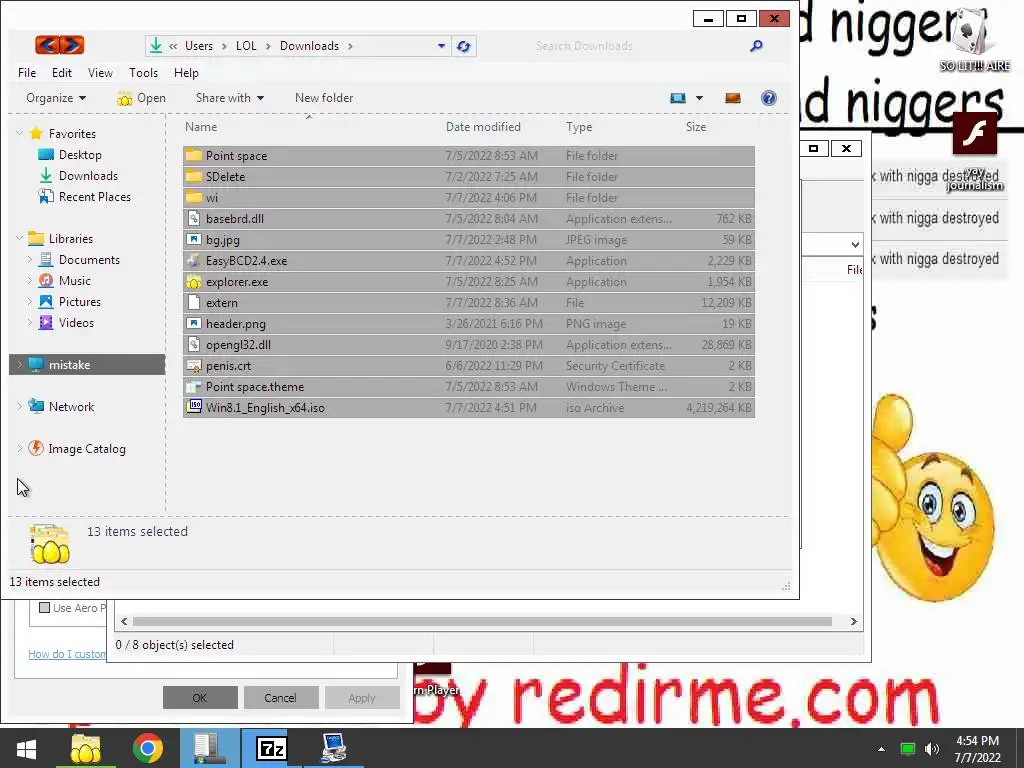Refresh the Downloads folder listing

tap(464, 46)
